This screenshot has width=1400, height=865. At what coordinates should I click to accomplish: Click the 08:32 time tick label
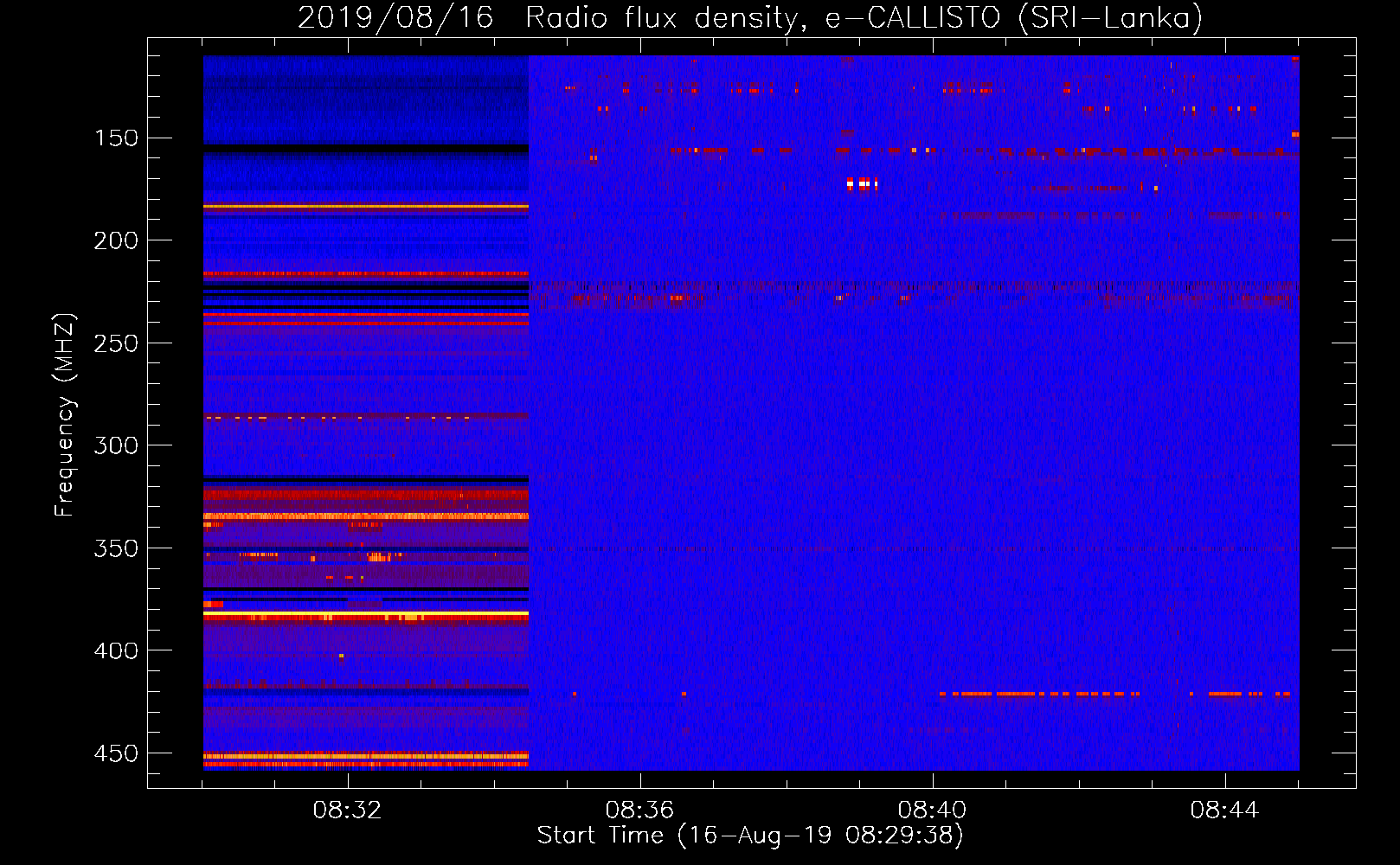348,811
